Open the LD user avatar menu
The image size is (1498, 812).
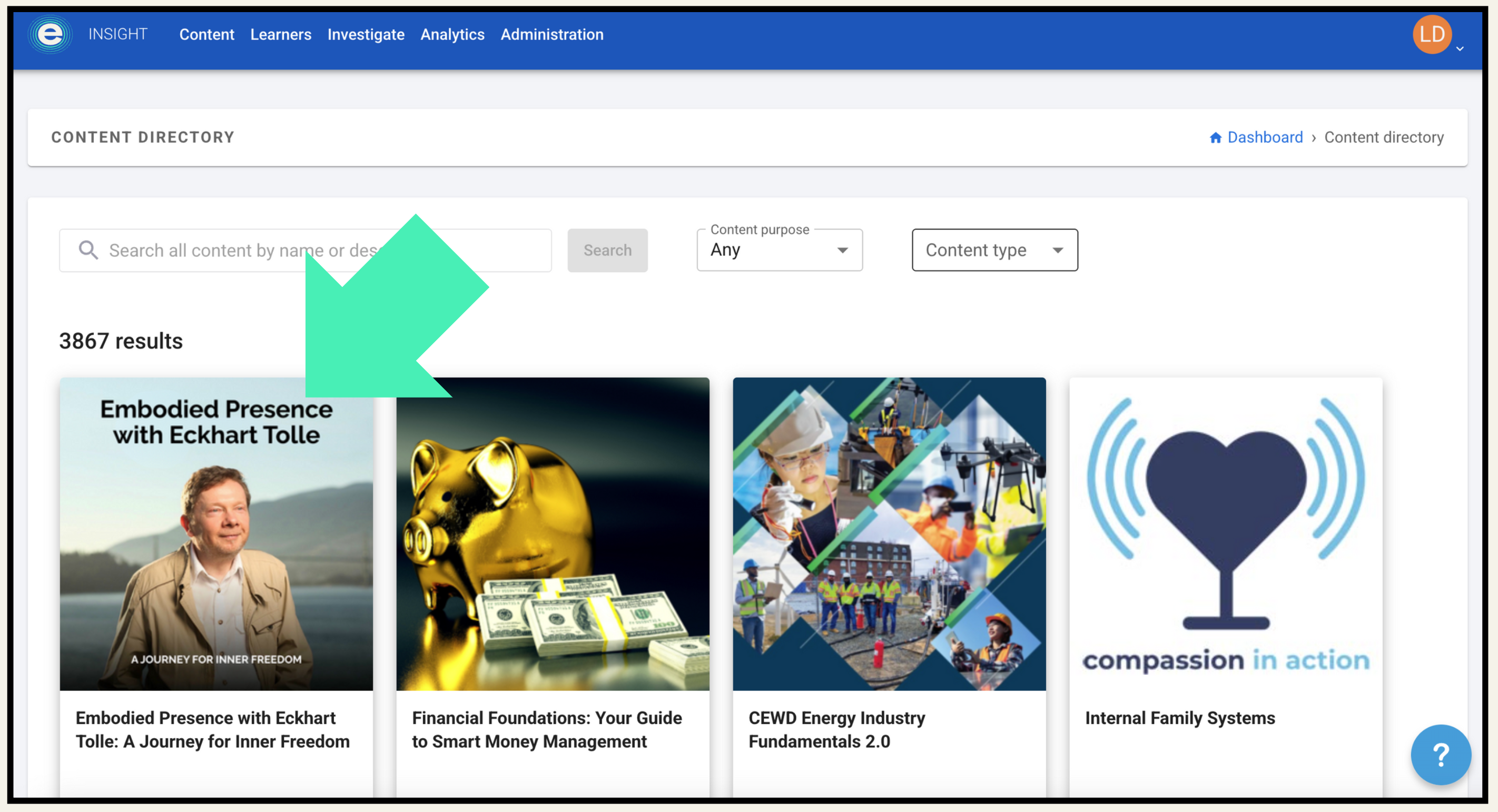pos(1432,34)
